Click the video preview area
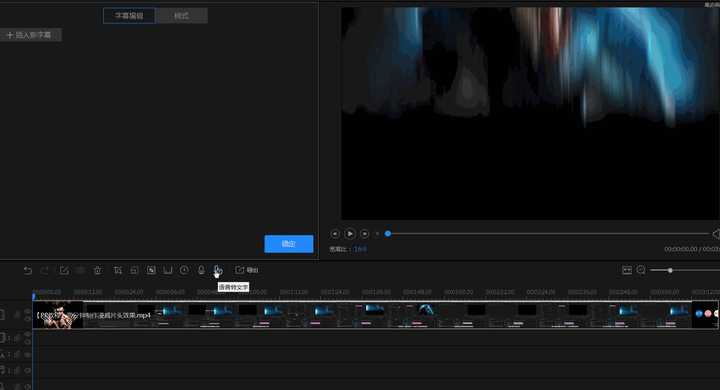The width and height of the screenshot is (720, 390). click(530, 113)
